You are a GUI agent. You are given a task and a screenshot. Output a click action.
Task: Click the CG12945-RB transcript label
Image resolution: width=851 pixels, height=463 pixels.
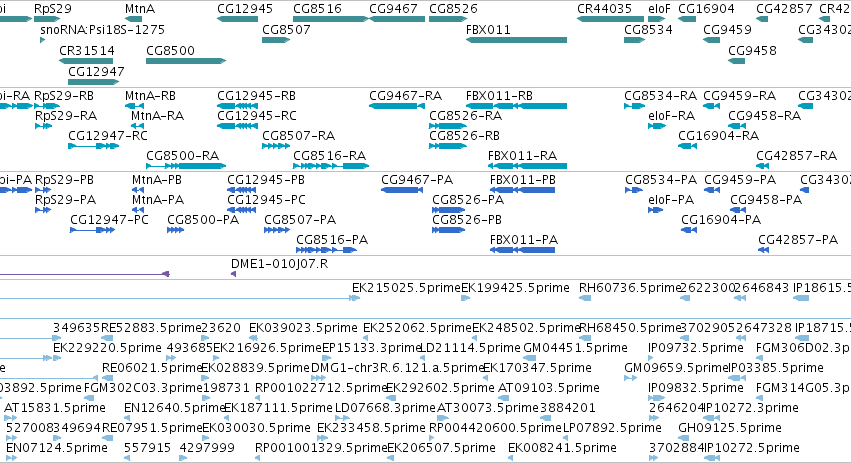[256, 96]
